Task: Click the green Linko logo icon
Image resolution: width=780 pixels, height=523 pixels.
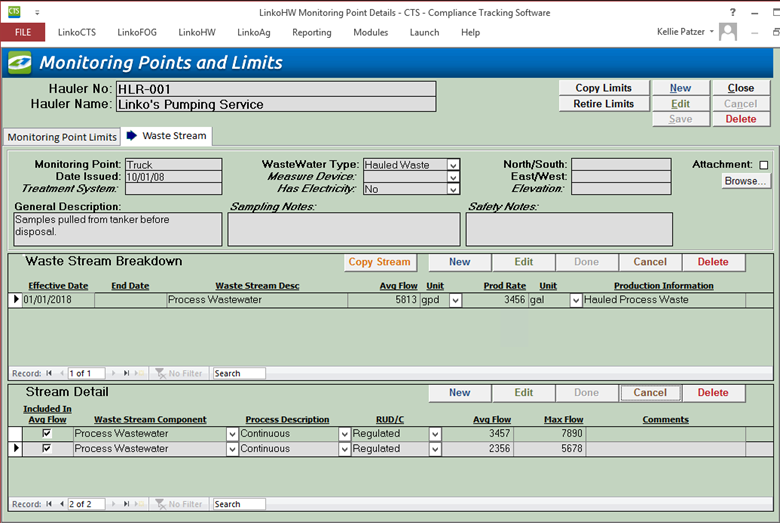Action: tap(19, 63)
